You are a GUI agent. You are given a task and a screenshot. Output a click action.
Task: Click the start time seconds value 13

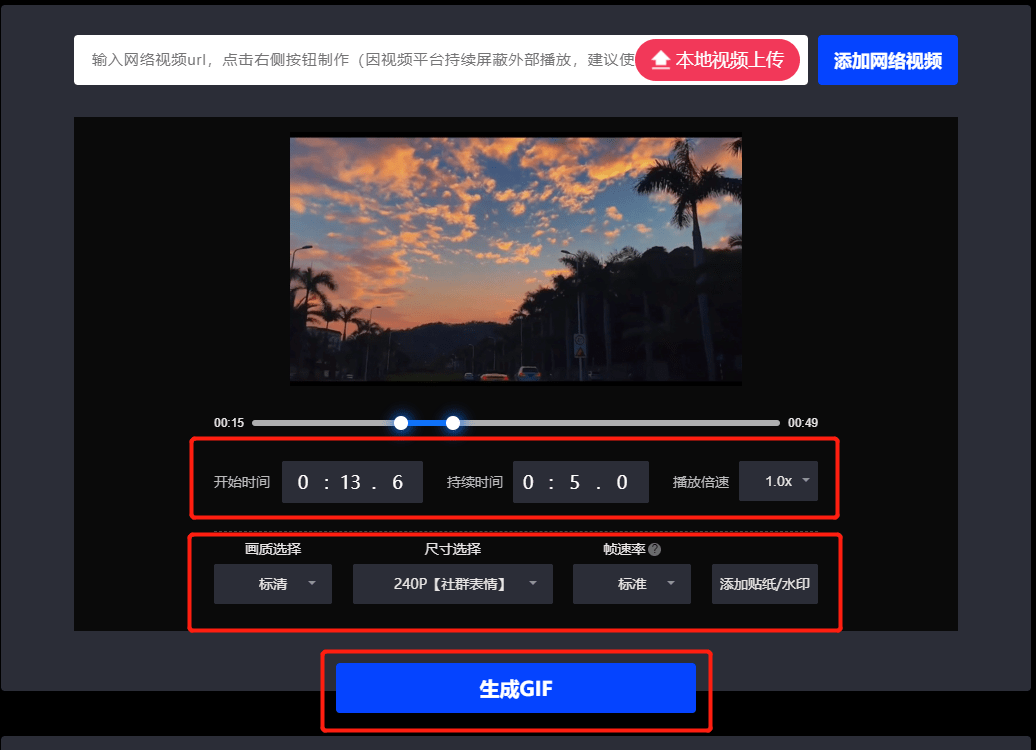coord(350,482)
